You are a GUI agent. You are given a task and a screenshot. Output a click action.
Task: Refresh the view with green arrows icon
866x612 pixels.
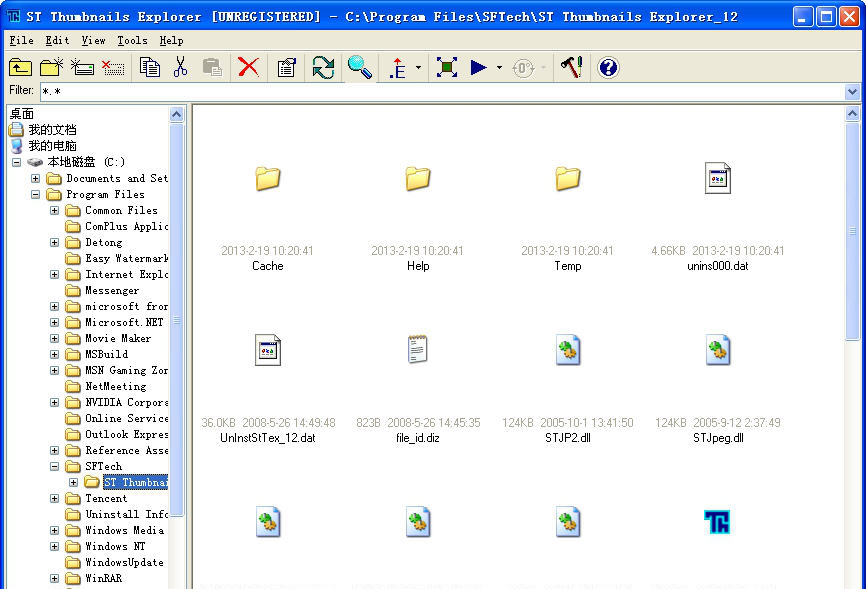pyautogui.click(x=323, y=68)
